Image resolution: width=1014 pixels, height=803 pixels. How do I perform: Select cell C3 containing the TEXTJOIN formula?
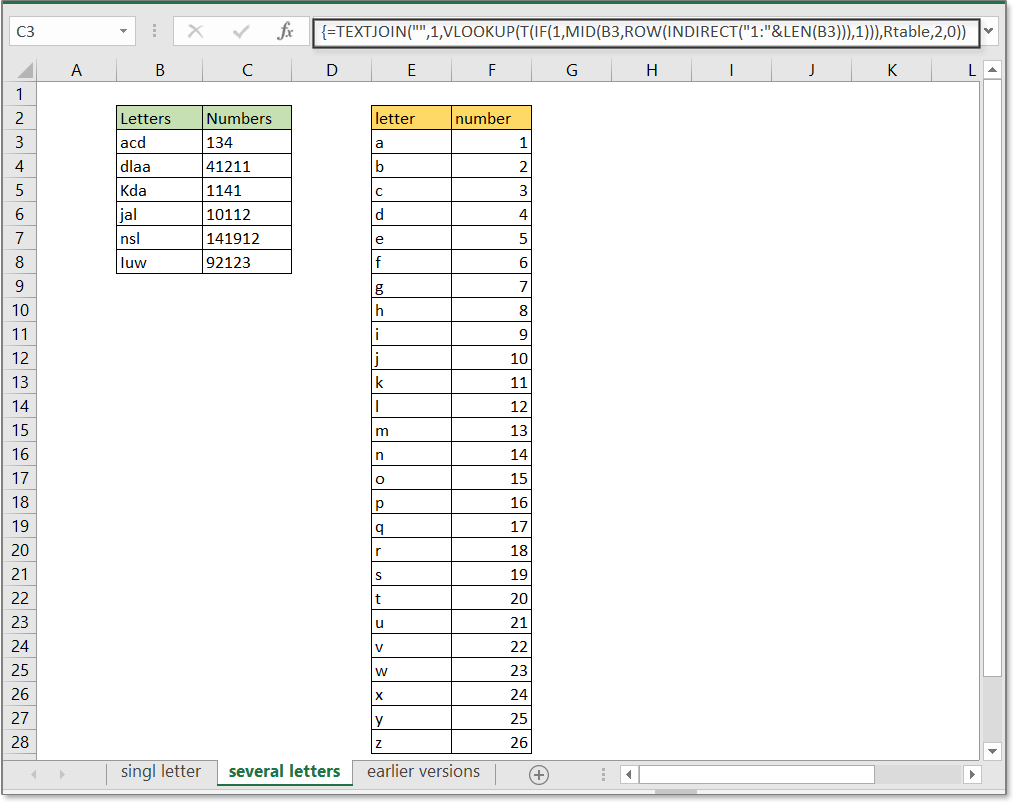[x=246, y=141]
